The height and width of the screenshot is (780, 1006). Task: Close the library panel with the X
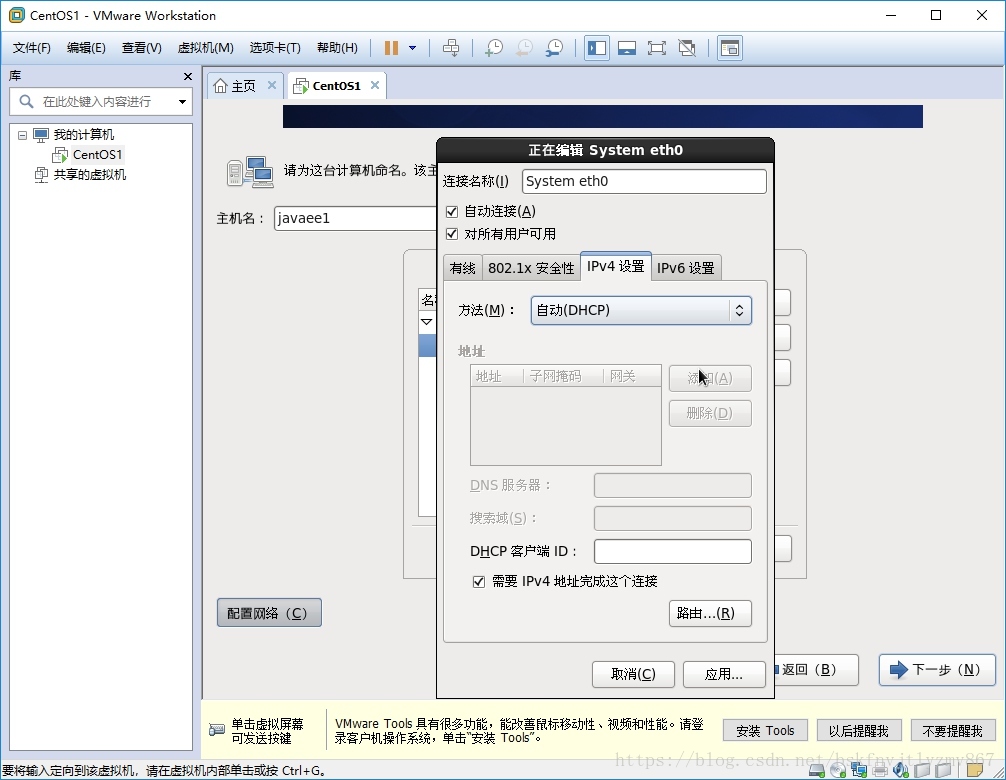coord(187,76)
